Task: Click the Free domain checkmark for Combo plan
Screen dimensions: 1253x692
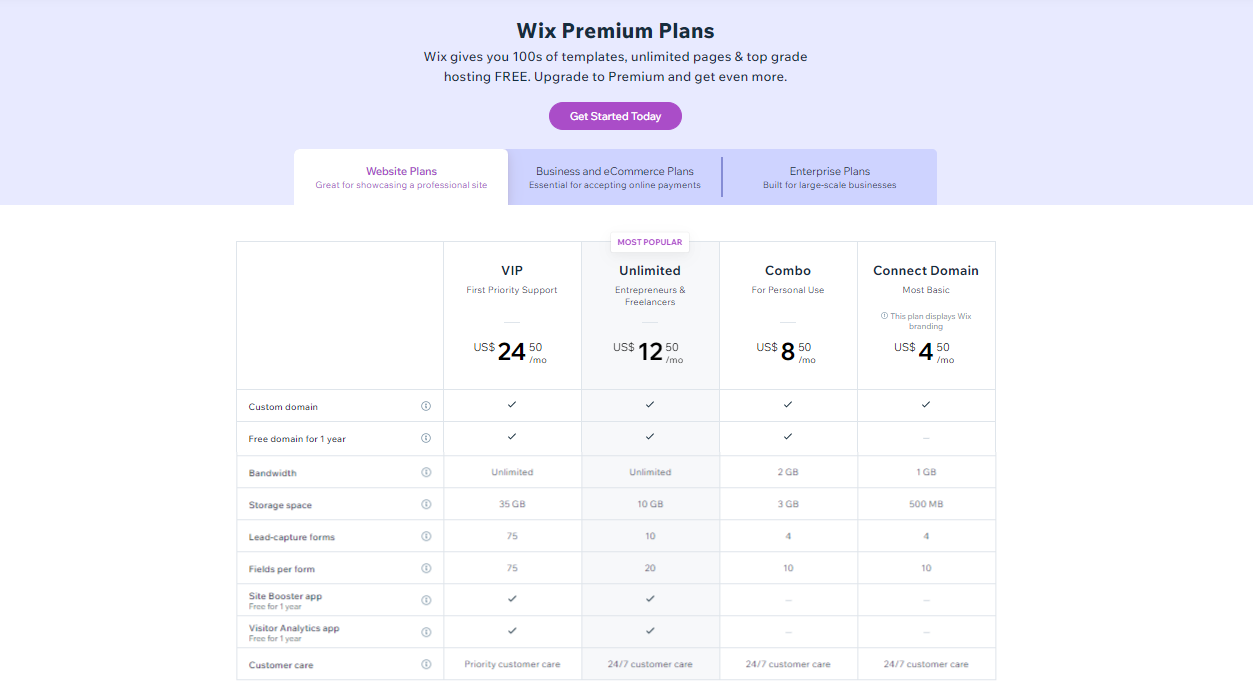Action: (788, 438)
